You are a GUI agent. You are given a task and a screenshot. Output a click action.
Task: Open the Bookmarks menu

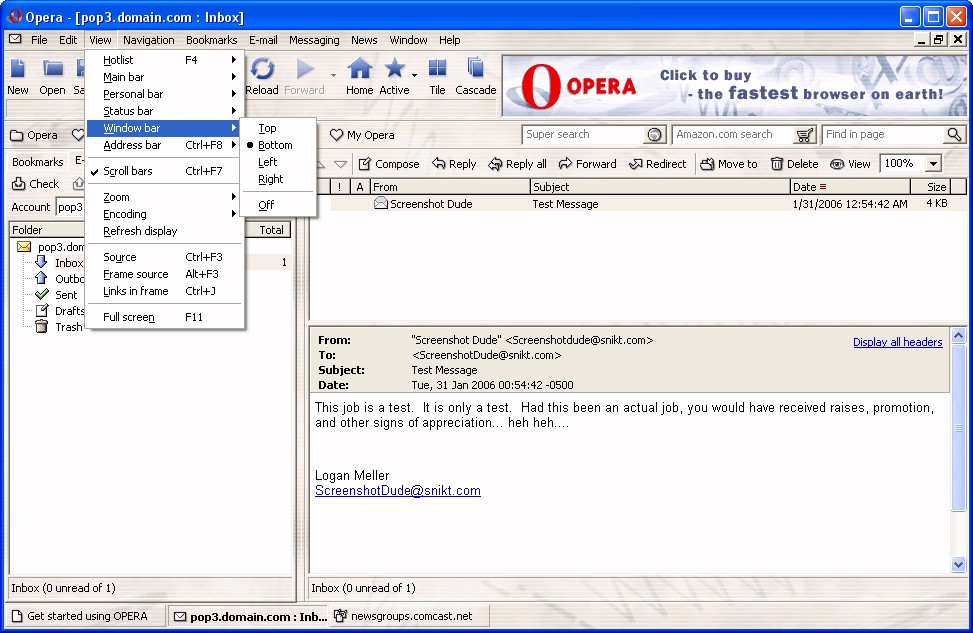211,40
